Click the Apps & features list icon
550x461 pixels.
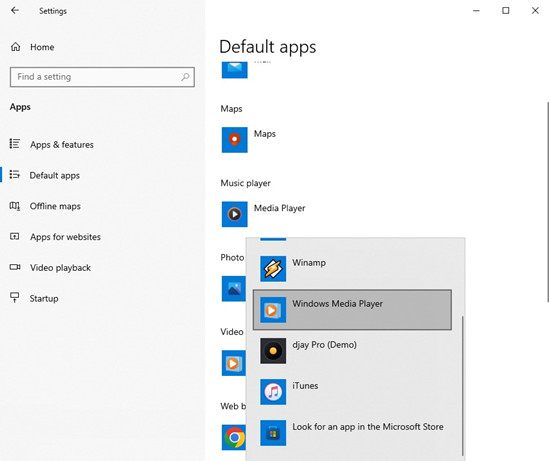[x=14, y=143]
